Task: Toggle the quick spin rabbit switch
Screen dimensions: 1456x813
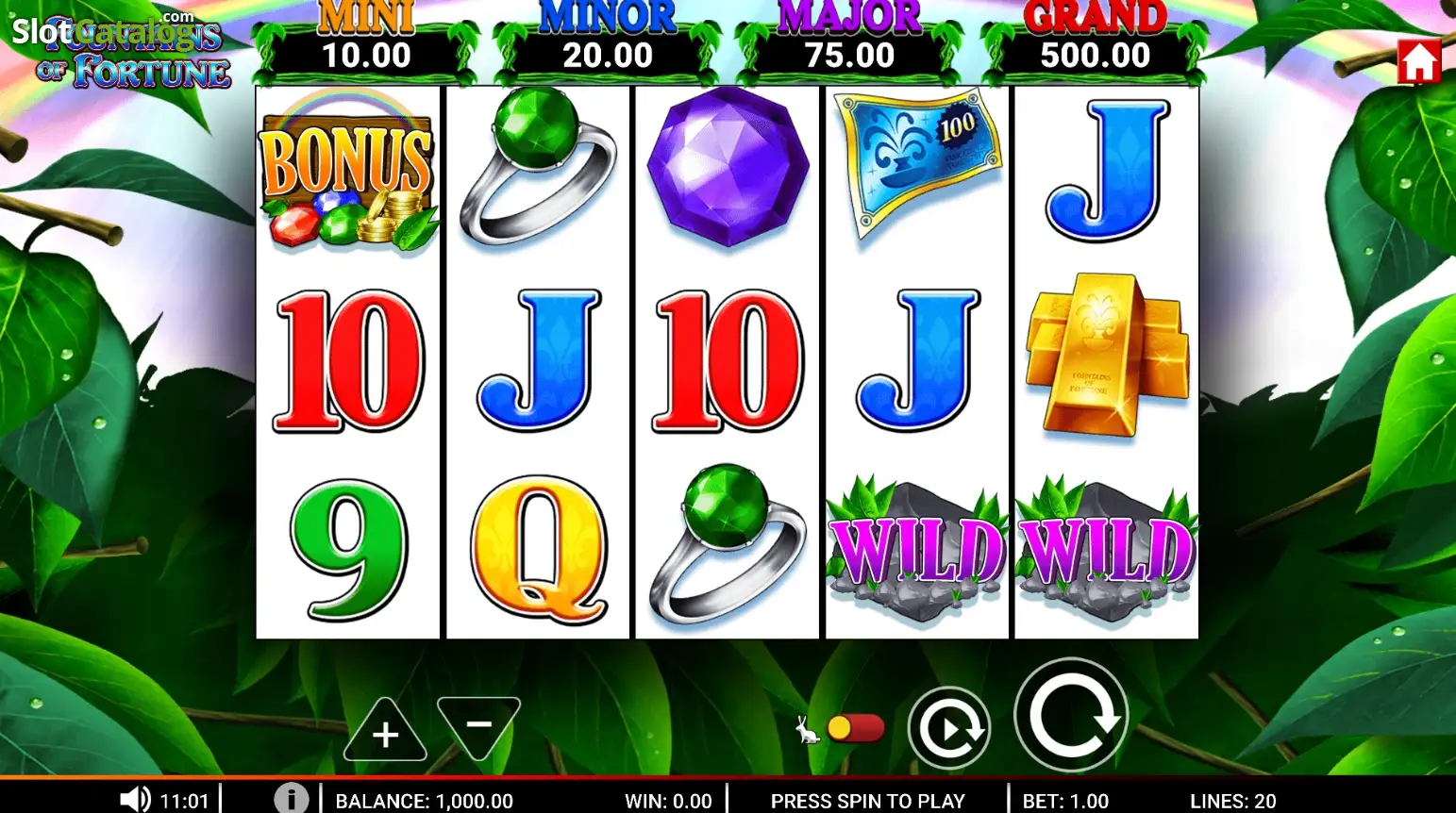Action: (840, 728)
